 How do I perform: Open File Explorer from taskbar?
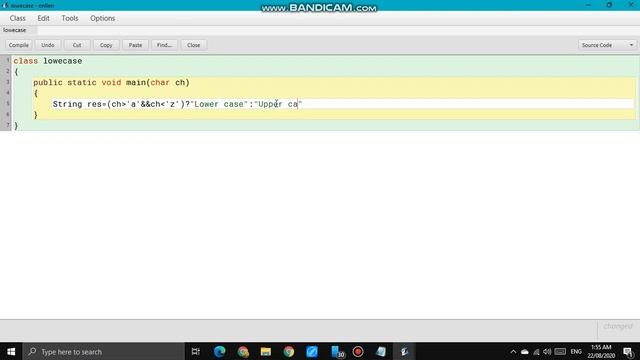click(x=266, y=351)
